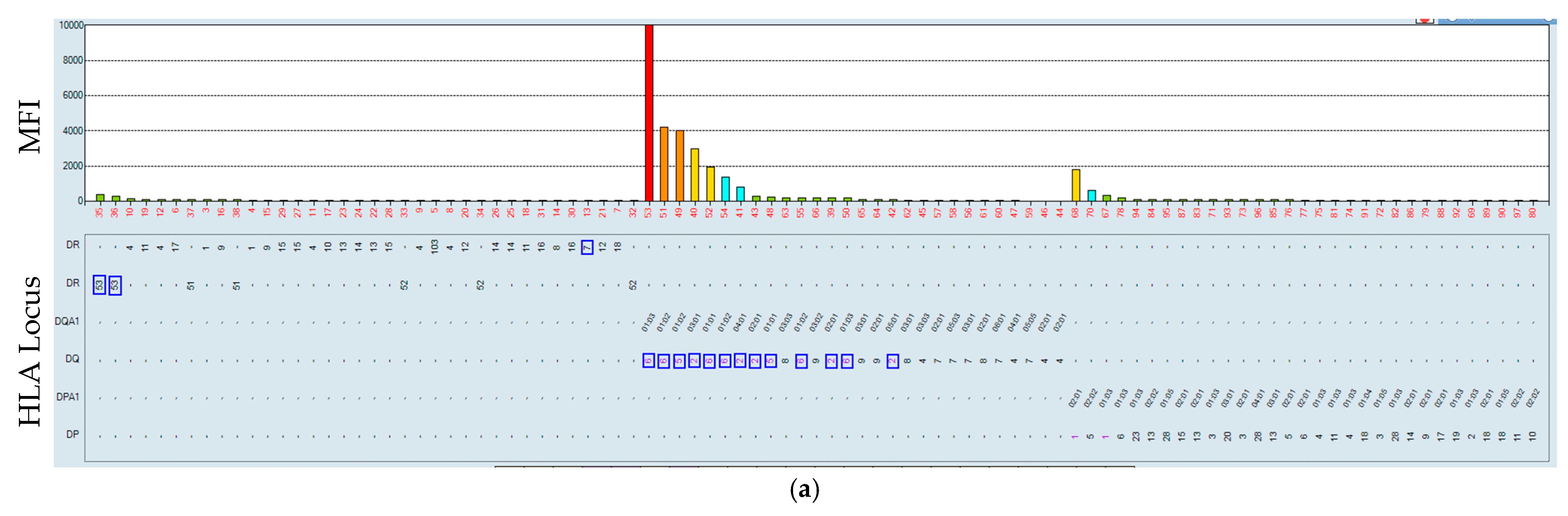Click the tall red bar for bead 53
This screenshot has width=1568, height=516.
click(x=649, y=113)
